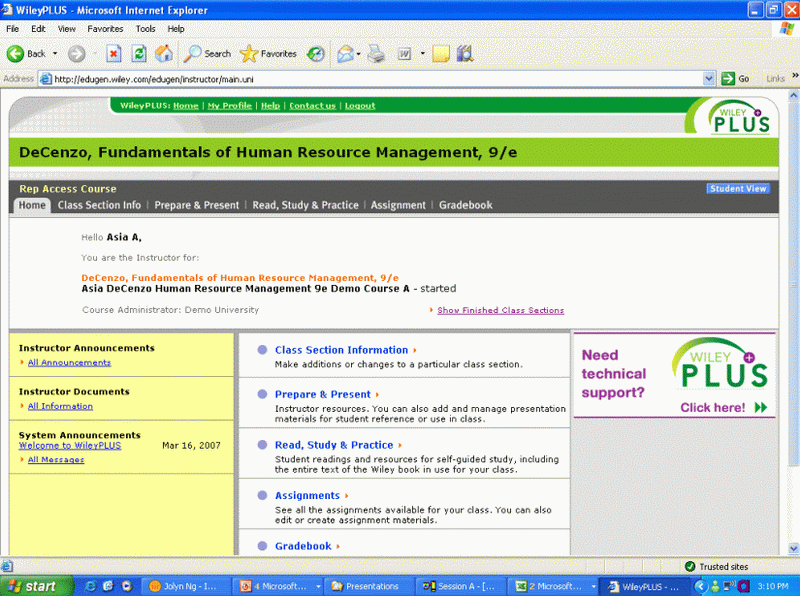Switch to Prepare & Present tab
Viewport: 800px width, 596px height.
click(196, 205)
